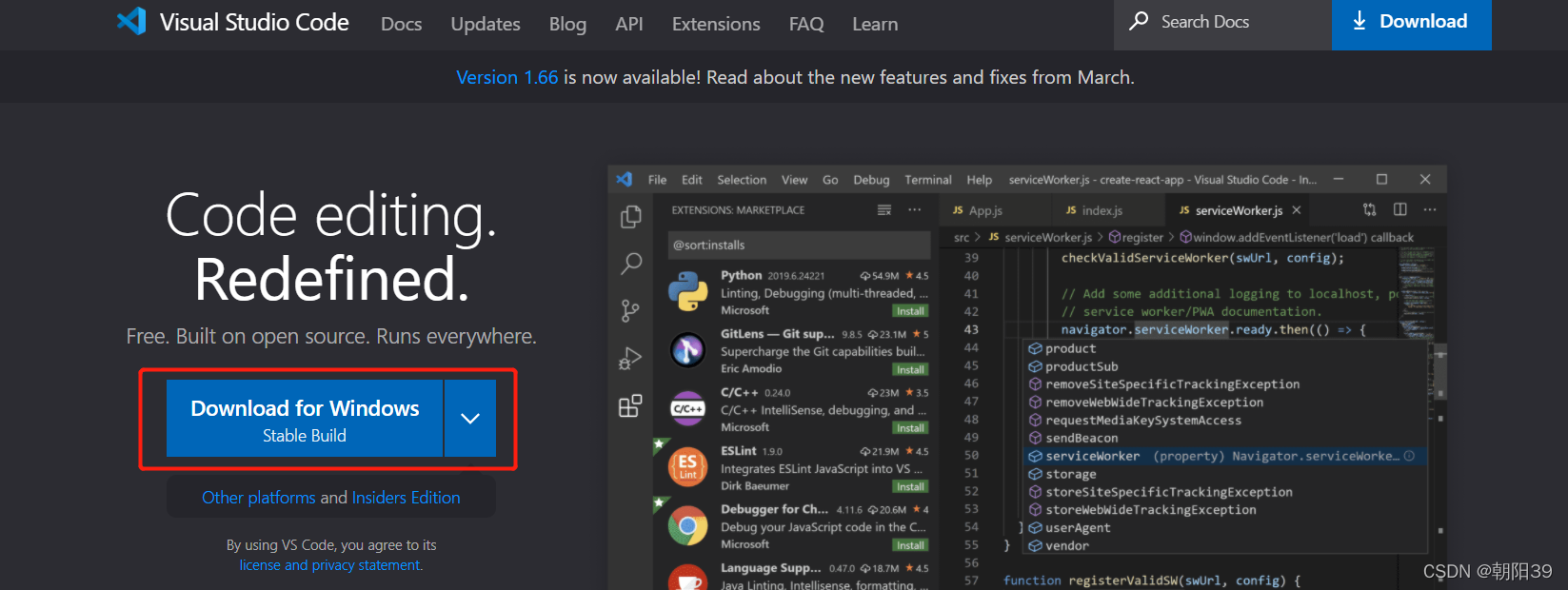The image size is (1568, 590).
Task: Open the Edit menu in the editor
Action: tap(692, 180)
